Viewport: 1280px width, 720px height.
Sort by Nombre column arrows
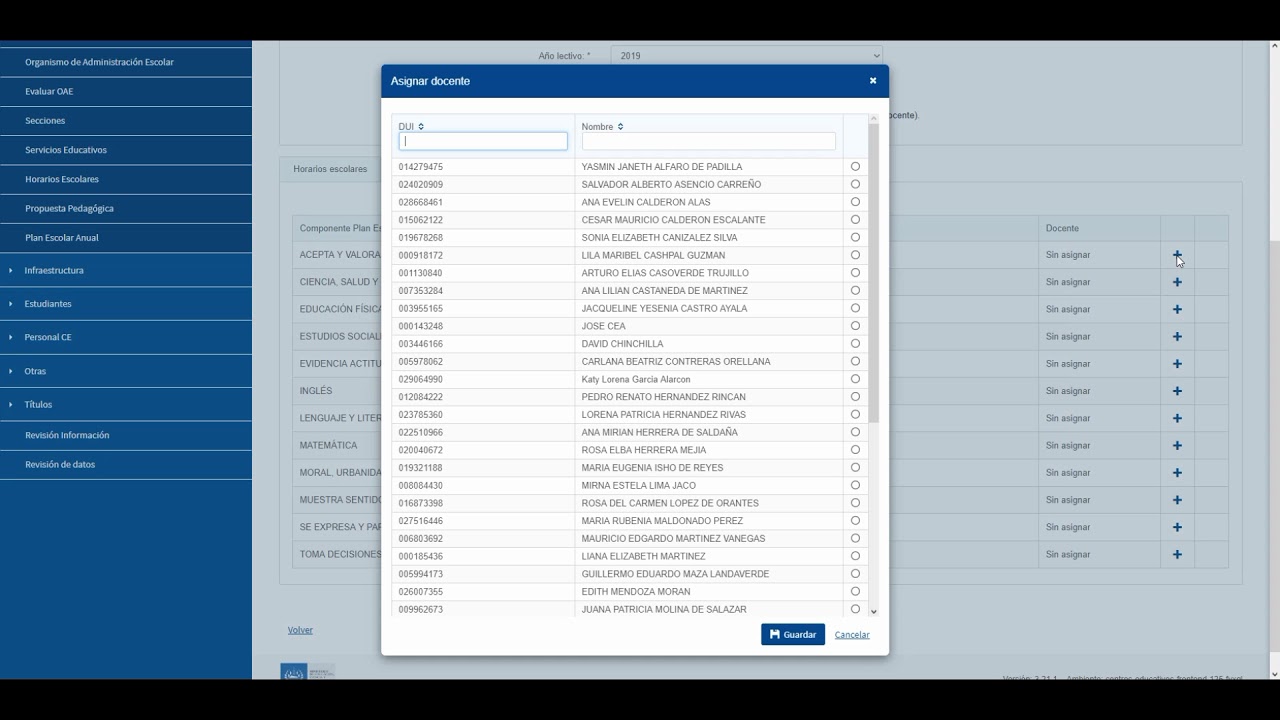[x=620, y=126]
